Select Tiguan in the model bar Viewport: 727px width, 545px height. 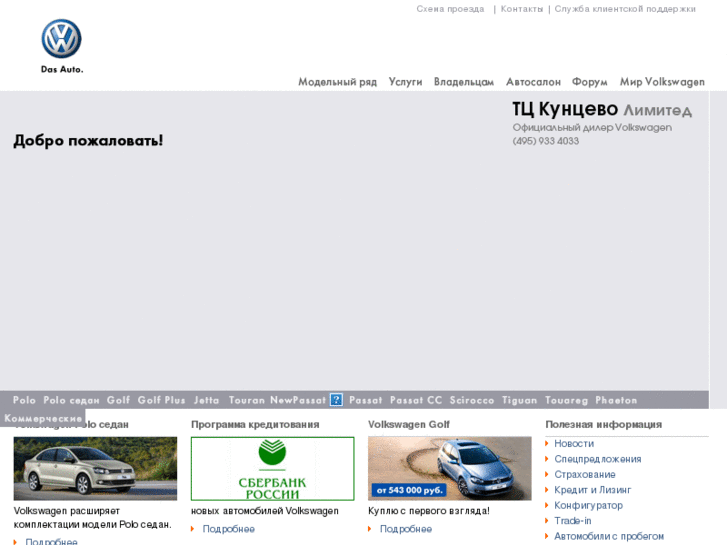click(x=519, y=400)
